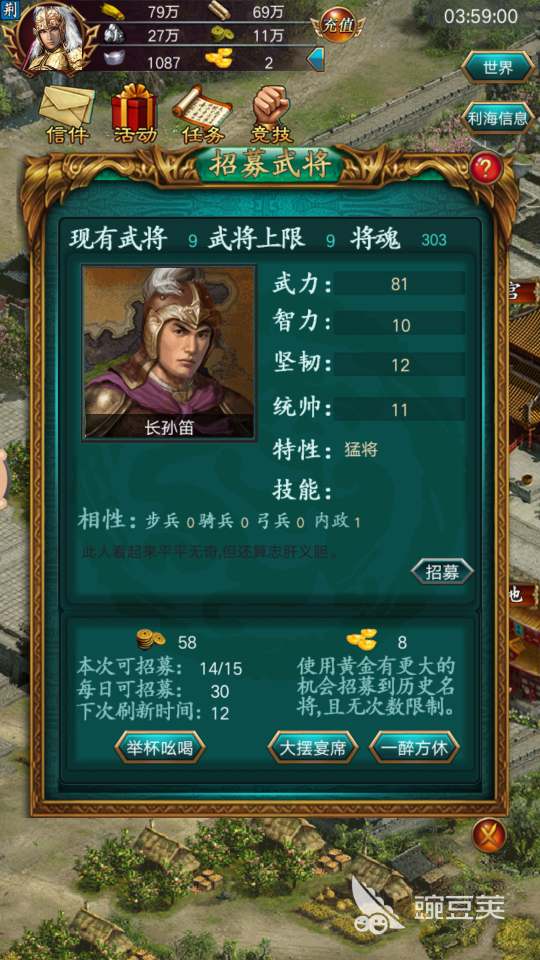Screen dimensions: 540x960
Task: Open the 任务 quest scroll icon
Action: [202, 114]
